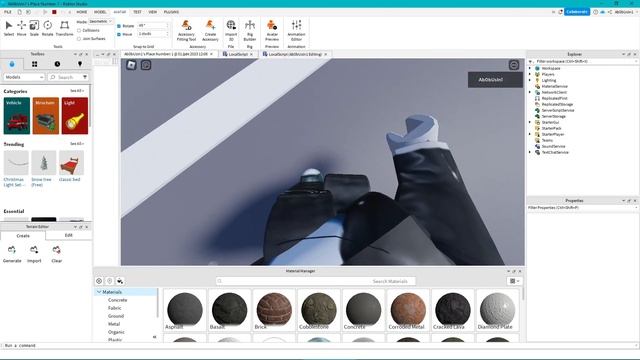Click Terrain Editor Generate tool
The height and width of the screenshot is (360, 640).
12,254
